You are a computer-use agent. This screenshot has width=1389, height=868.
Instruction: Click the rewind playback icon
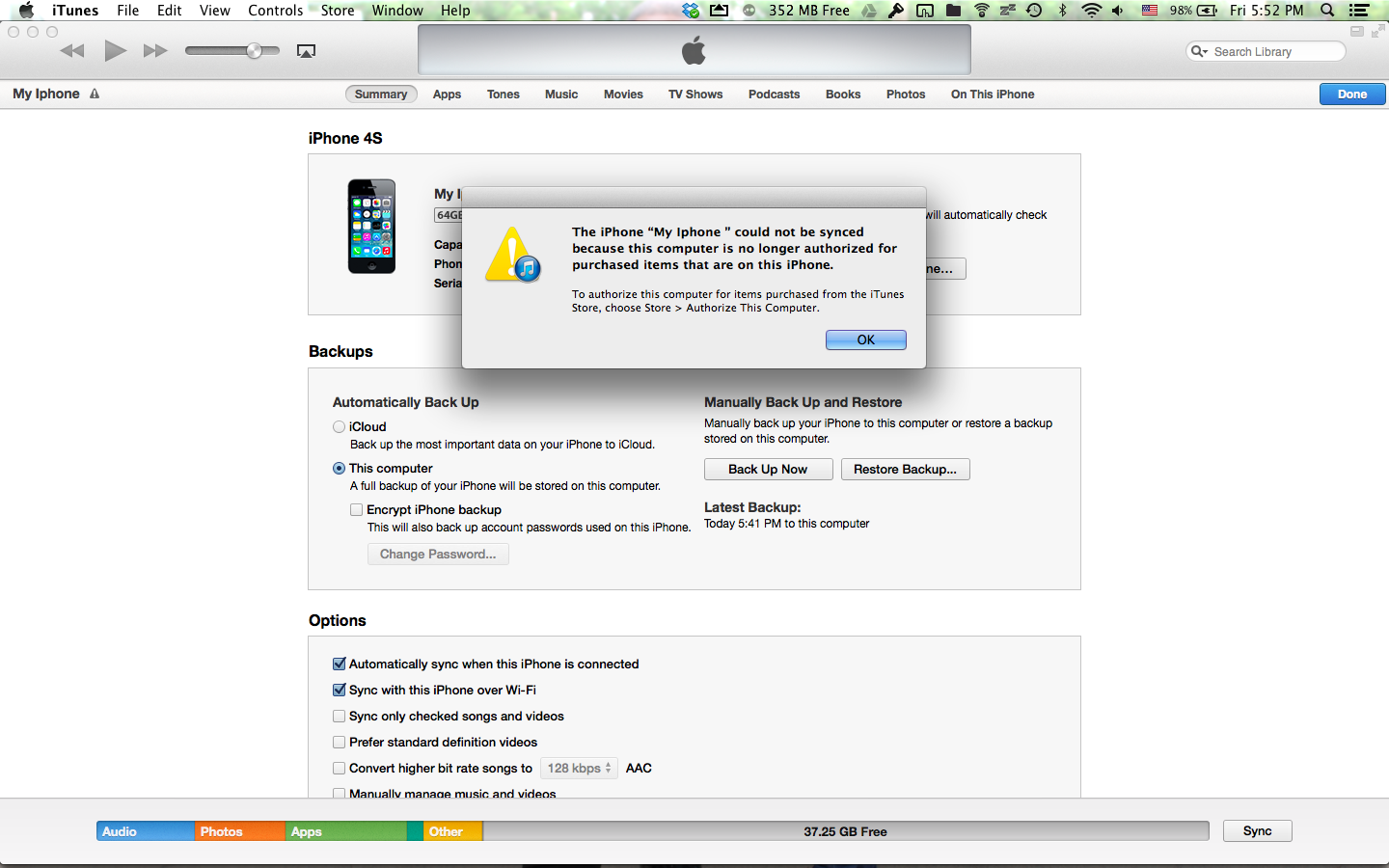click(x=71, y=50)
